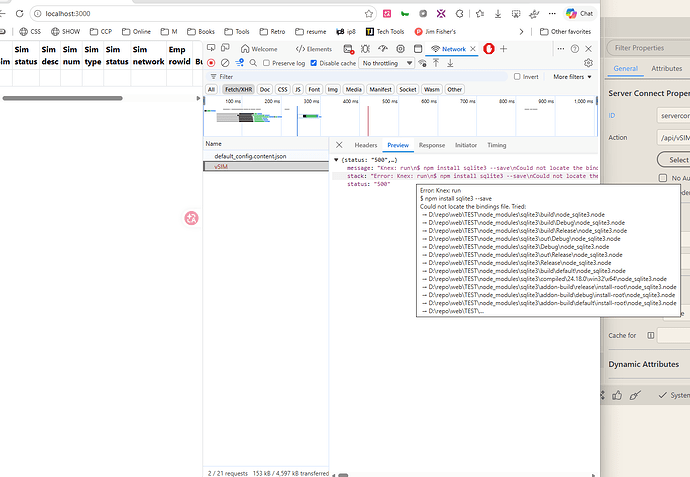The width and height of the screenshot is (690, 477).
Task: Open the Favorites hub icon in browser toolbar
Action: click(480, 14)
